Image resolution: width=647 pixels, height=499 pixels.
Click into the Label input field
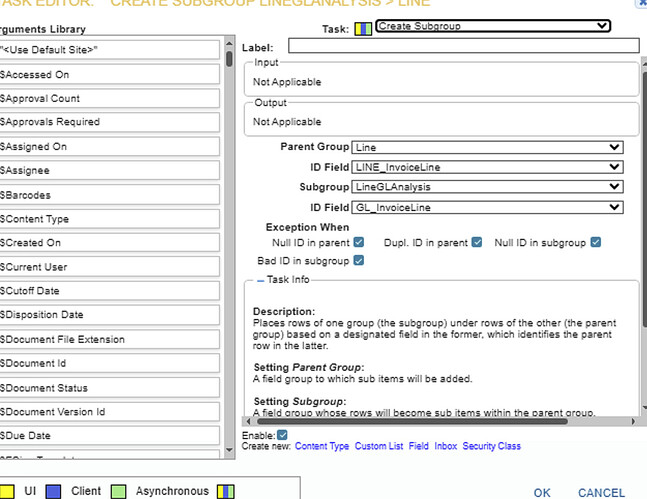[464, 45]
